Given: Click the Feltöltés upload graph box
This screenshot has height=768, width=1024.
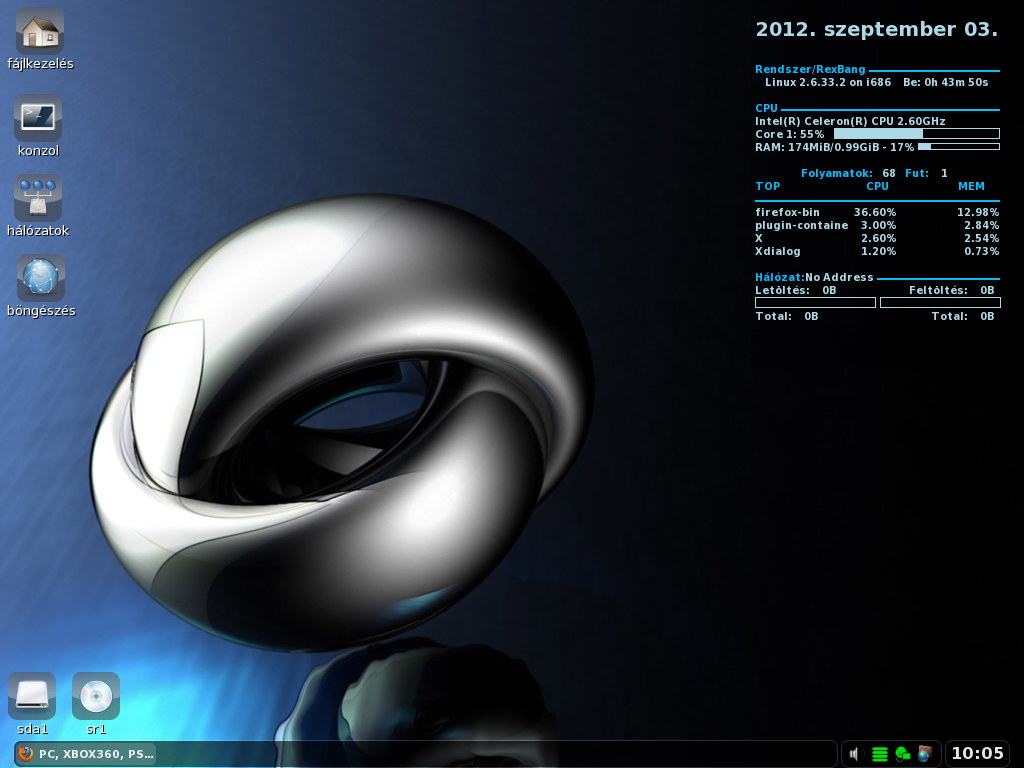Looking at the screenshot, I should click(x=939, y=302).
